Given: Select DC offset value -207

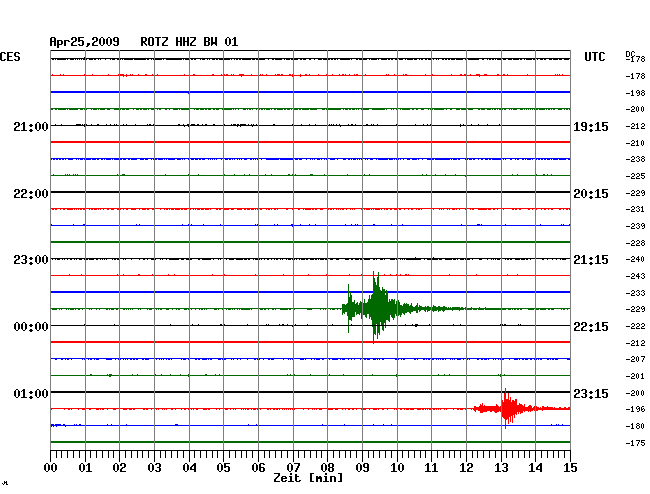Looking at the screenshot, I should point(635,359).
